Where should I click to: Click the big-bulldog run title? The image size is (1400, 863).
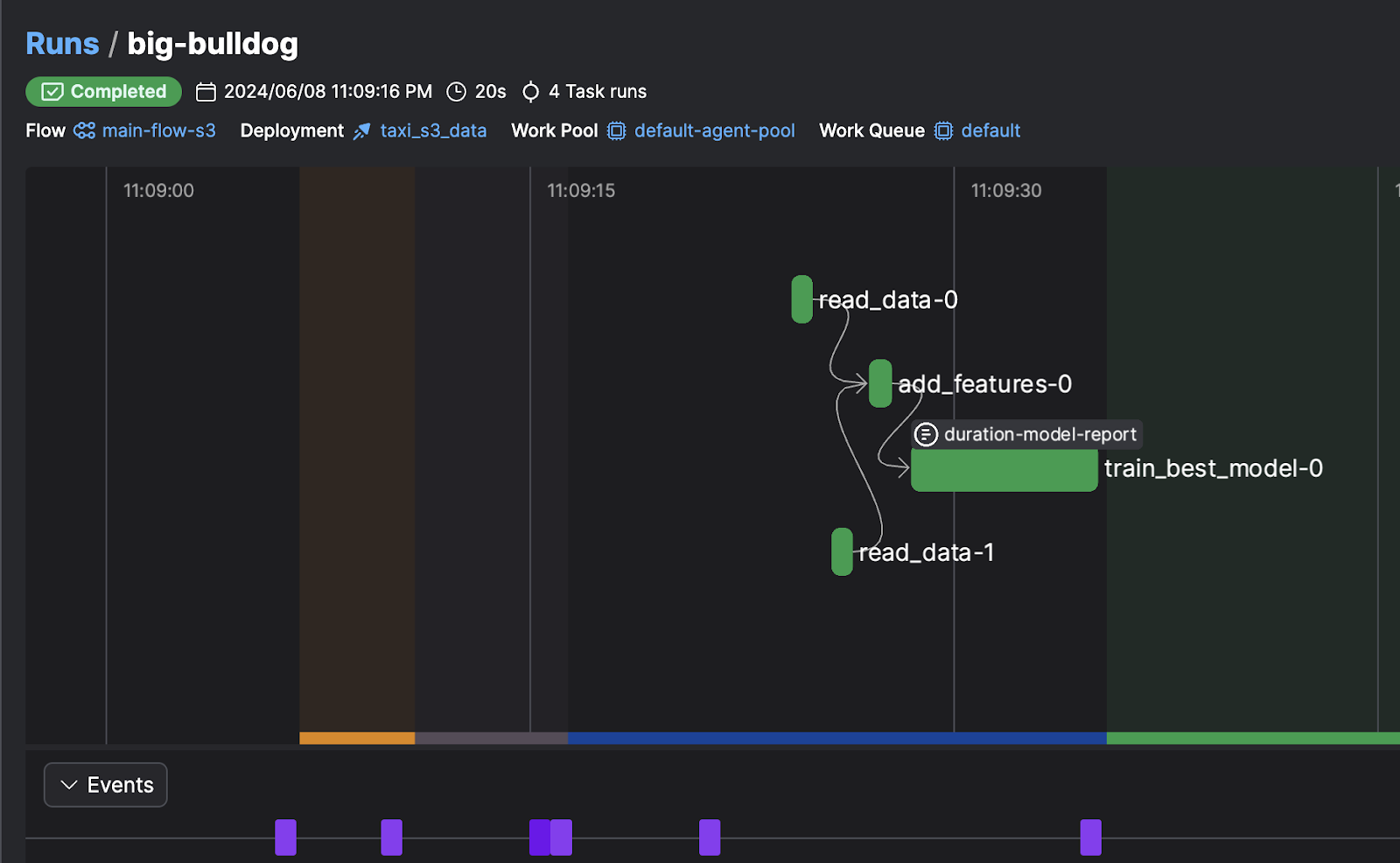click(213, 43)
